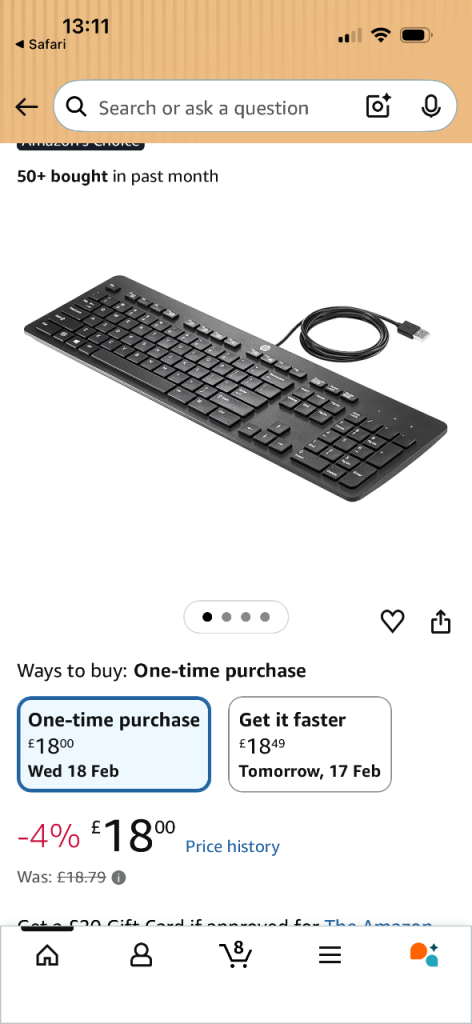Tap the share icon

(441, 621)
